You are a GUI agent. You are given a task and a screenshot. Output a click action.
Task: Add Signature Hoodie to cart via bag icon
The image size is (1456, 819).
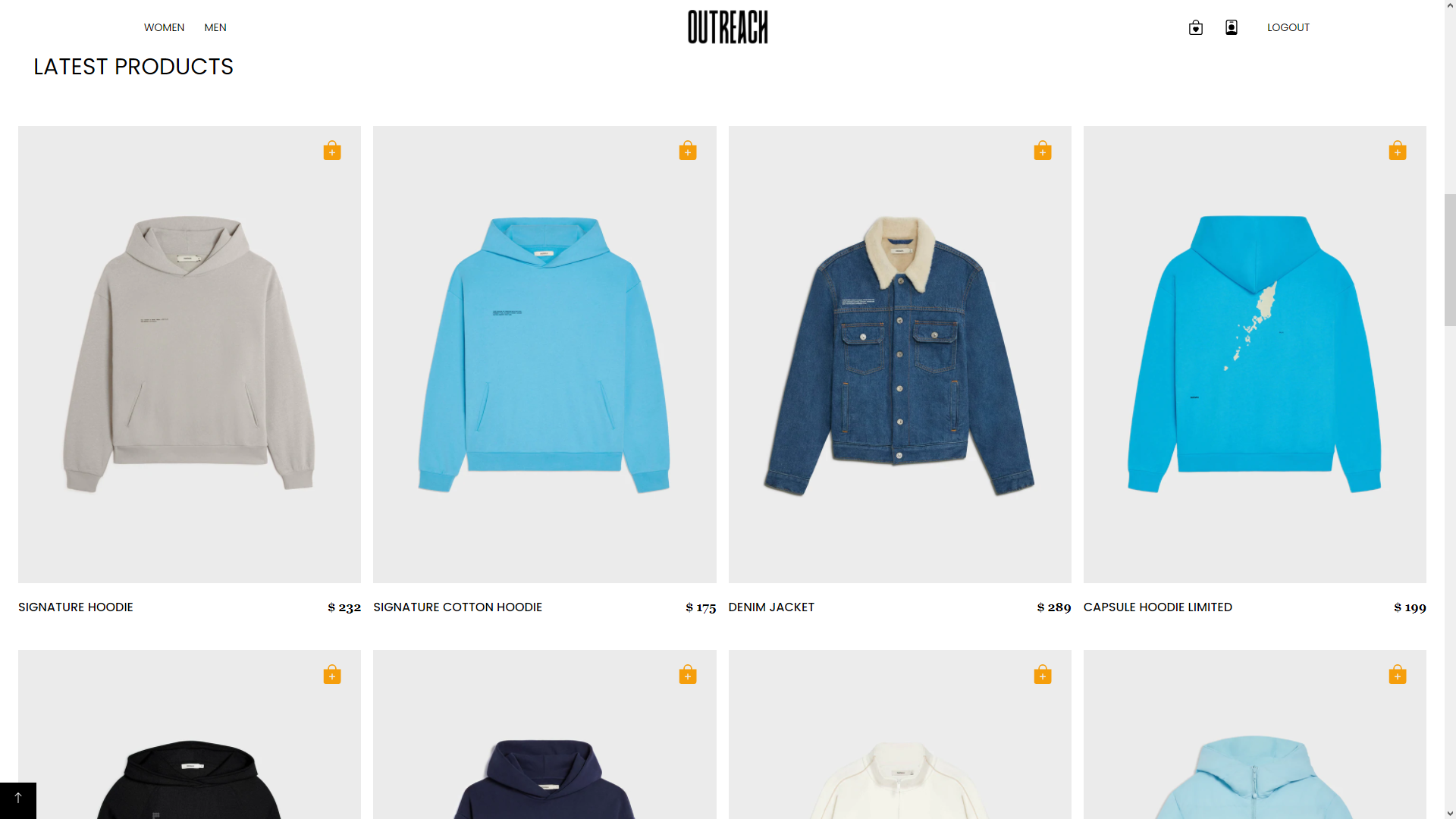point(332,150)
